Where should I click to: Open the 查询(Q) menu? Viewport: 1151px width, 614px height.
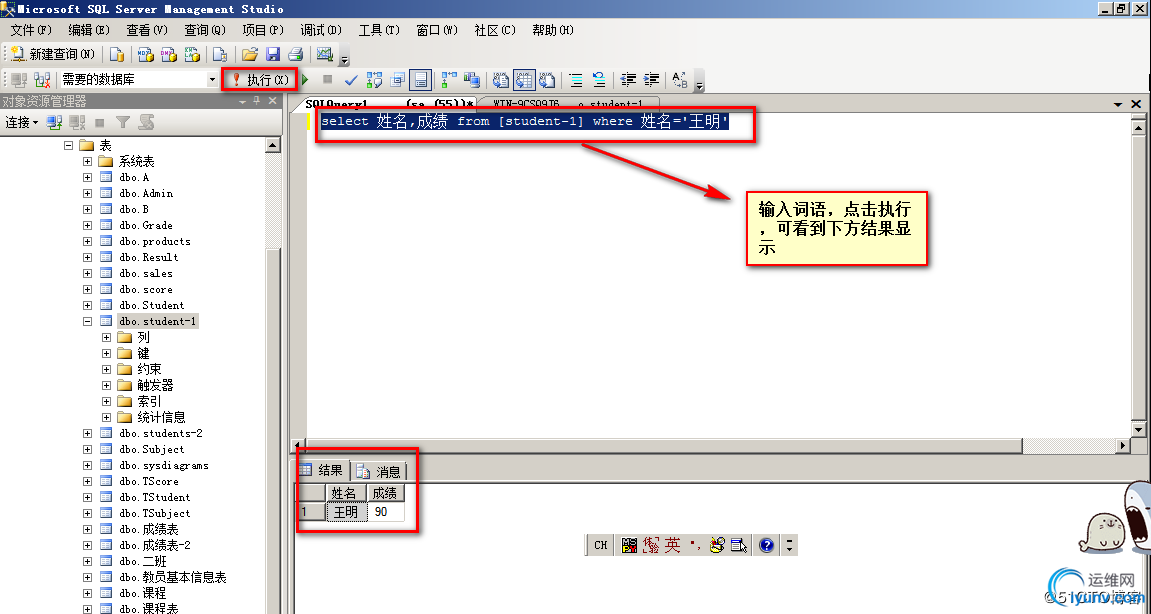205,30
